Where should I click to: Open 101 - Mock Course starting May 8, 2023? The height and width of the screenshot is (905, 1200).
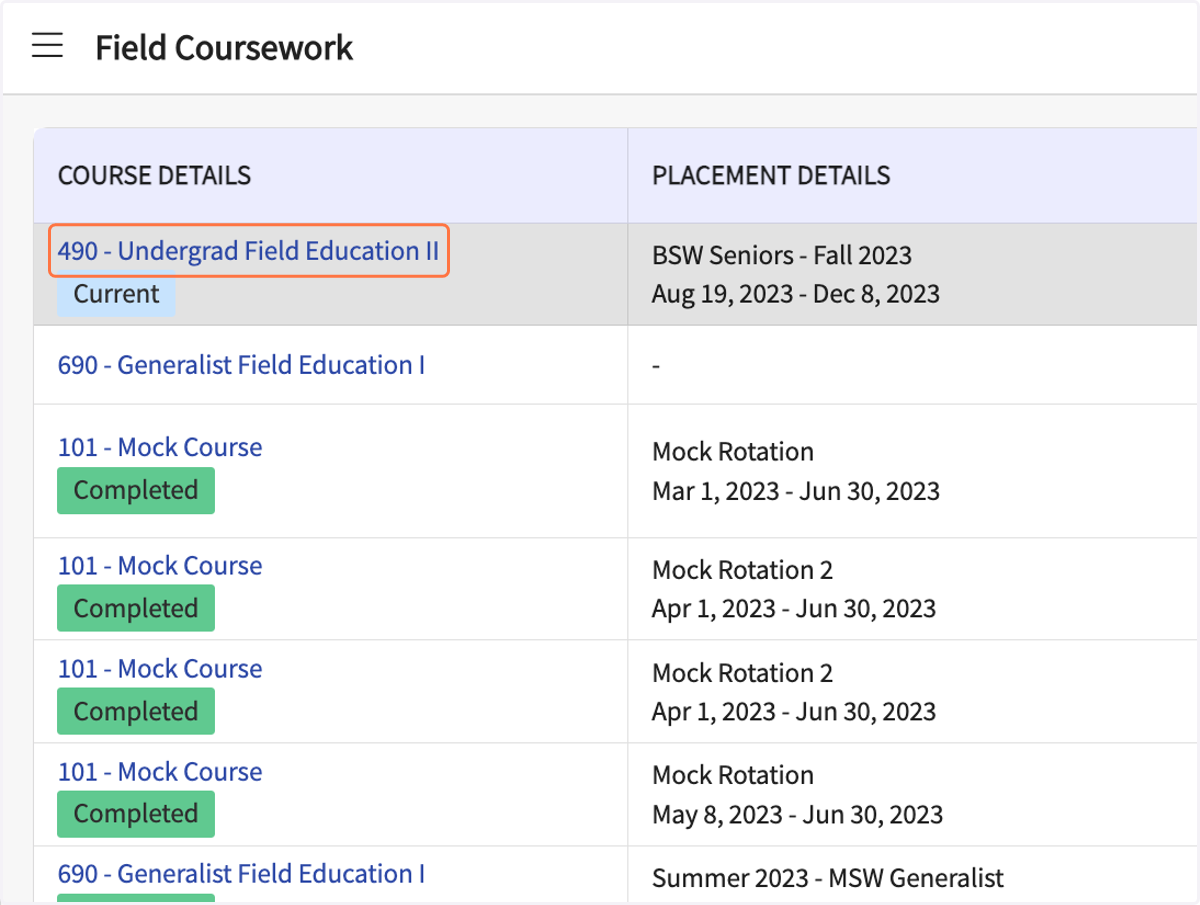point(160,771)
